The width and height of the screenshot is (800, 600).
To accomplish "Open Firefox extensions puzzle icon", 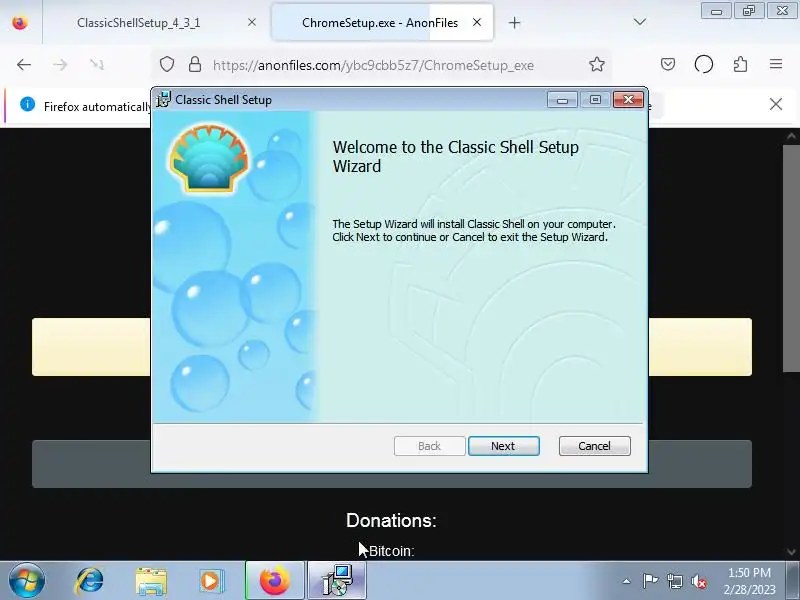I will [740, 64].
